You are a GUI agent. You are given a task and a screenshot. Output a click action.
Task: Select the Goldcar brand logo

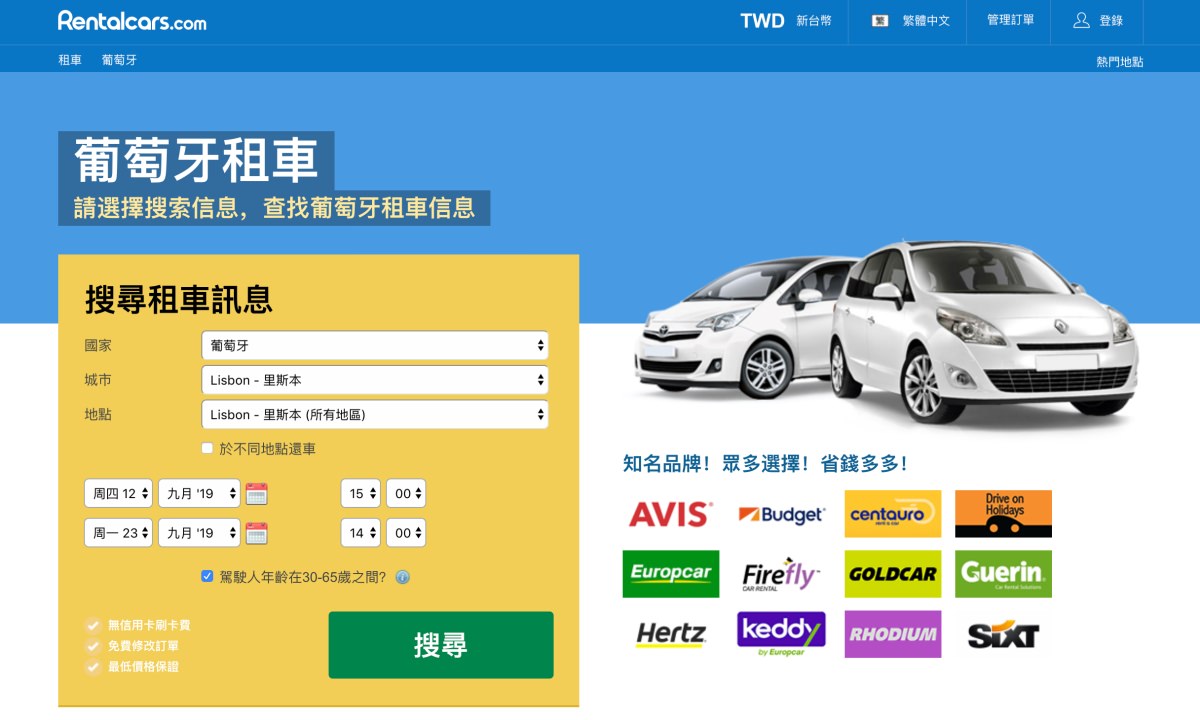[x=892, y=574]
